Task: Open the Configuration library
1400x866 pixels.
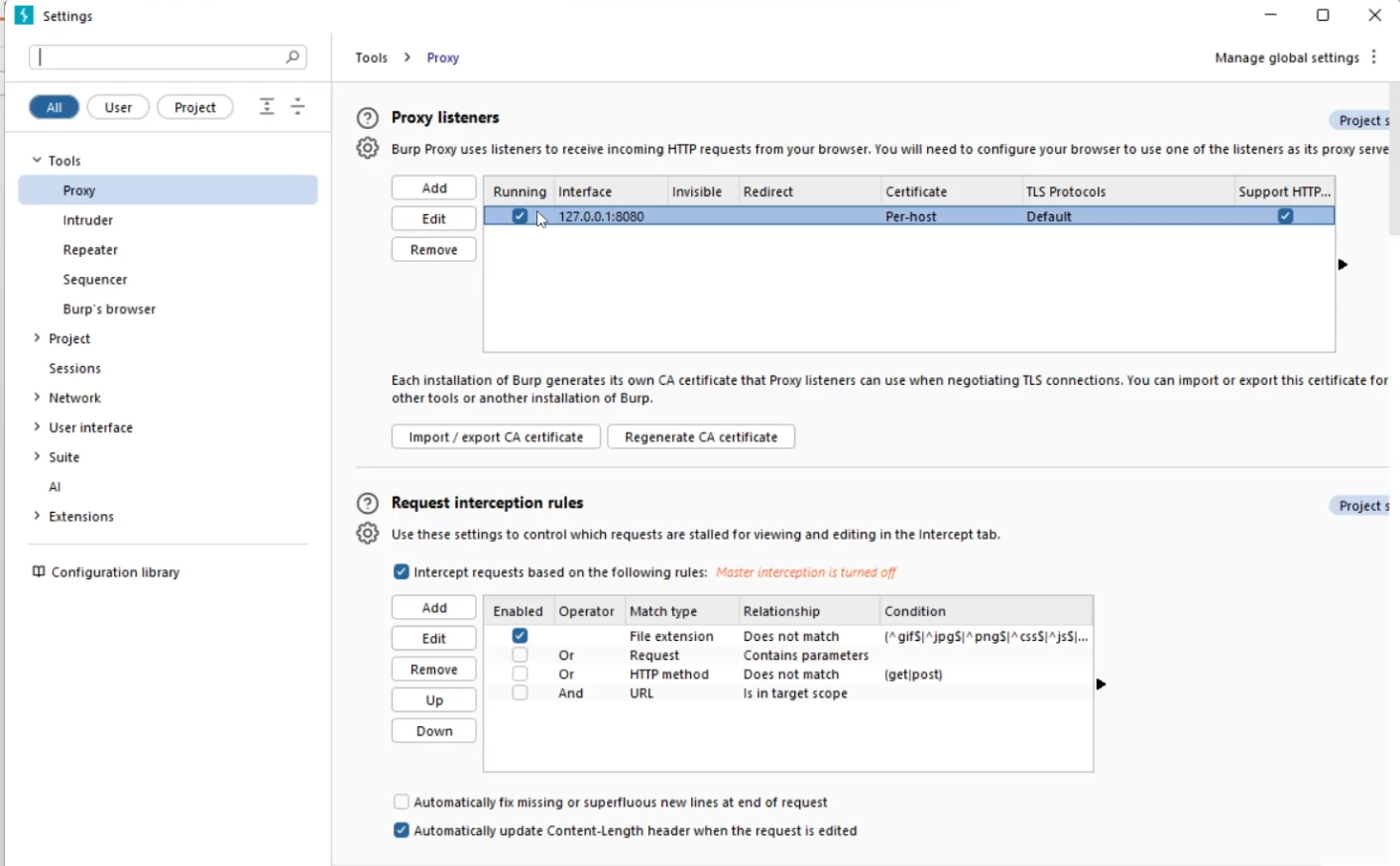Action: tap(115, 572)
